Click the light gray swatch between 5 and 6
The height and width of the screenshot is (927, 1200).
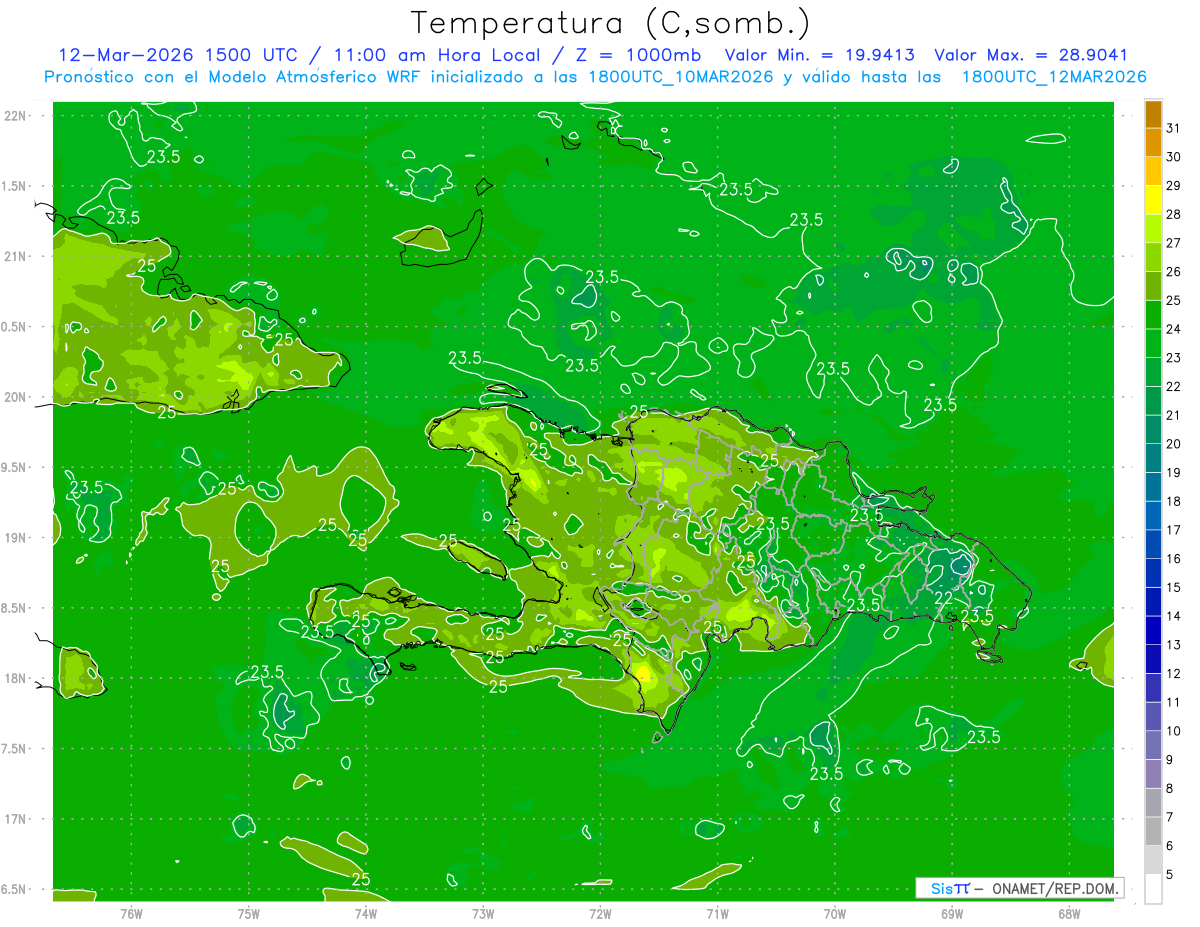(1153, 860)
